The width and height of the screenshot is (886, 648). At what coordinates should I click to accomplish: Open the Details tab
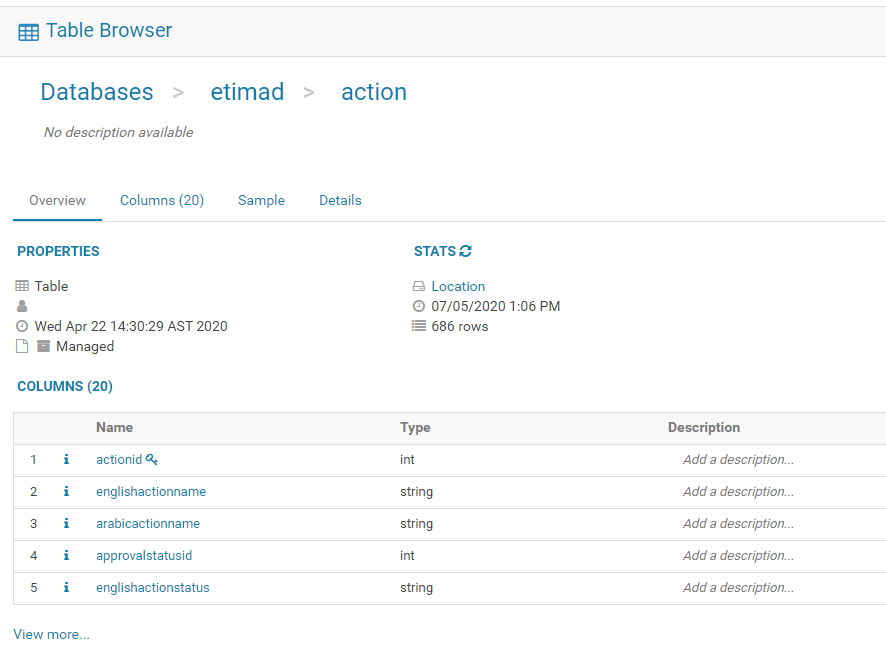[340, 201]
